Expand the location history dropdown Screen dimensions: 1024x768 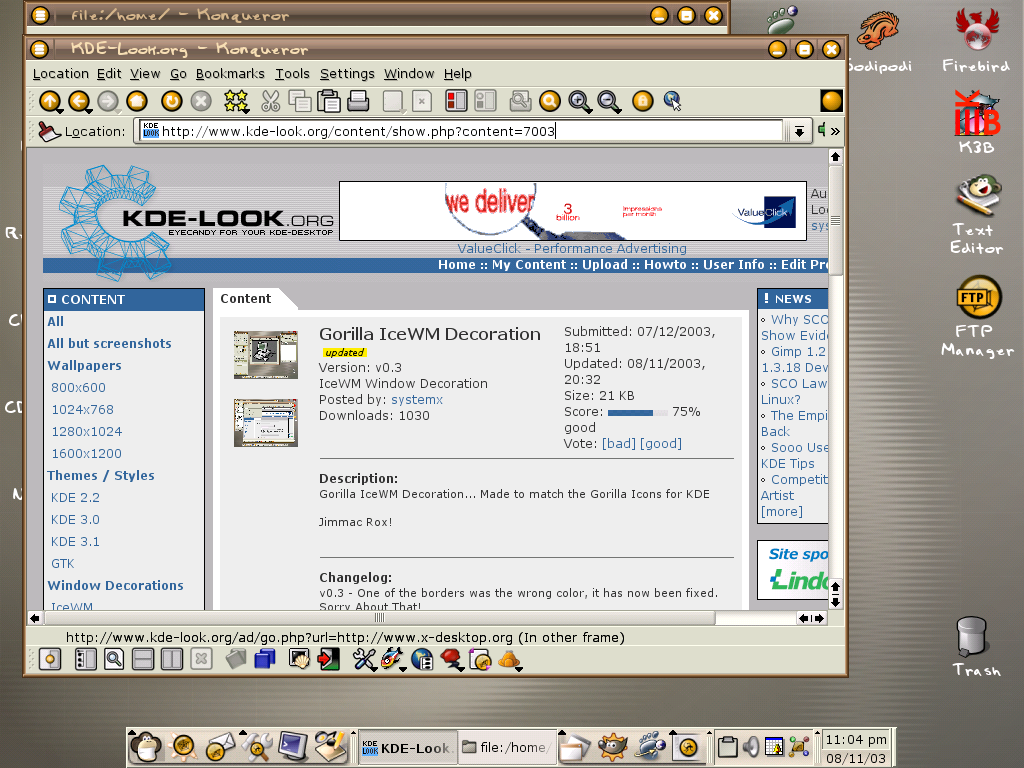799,132
